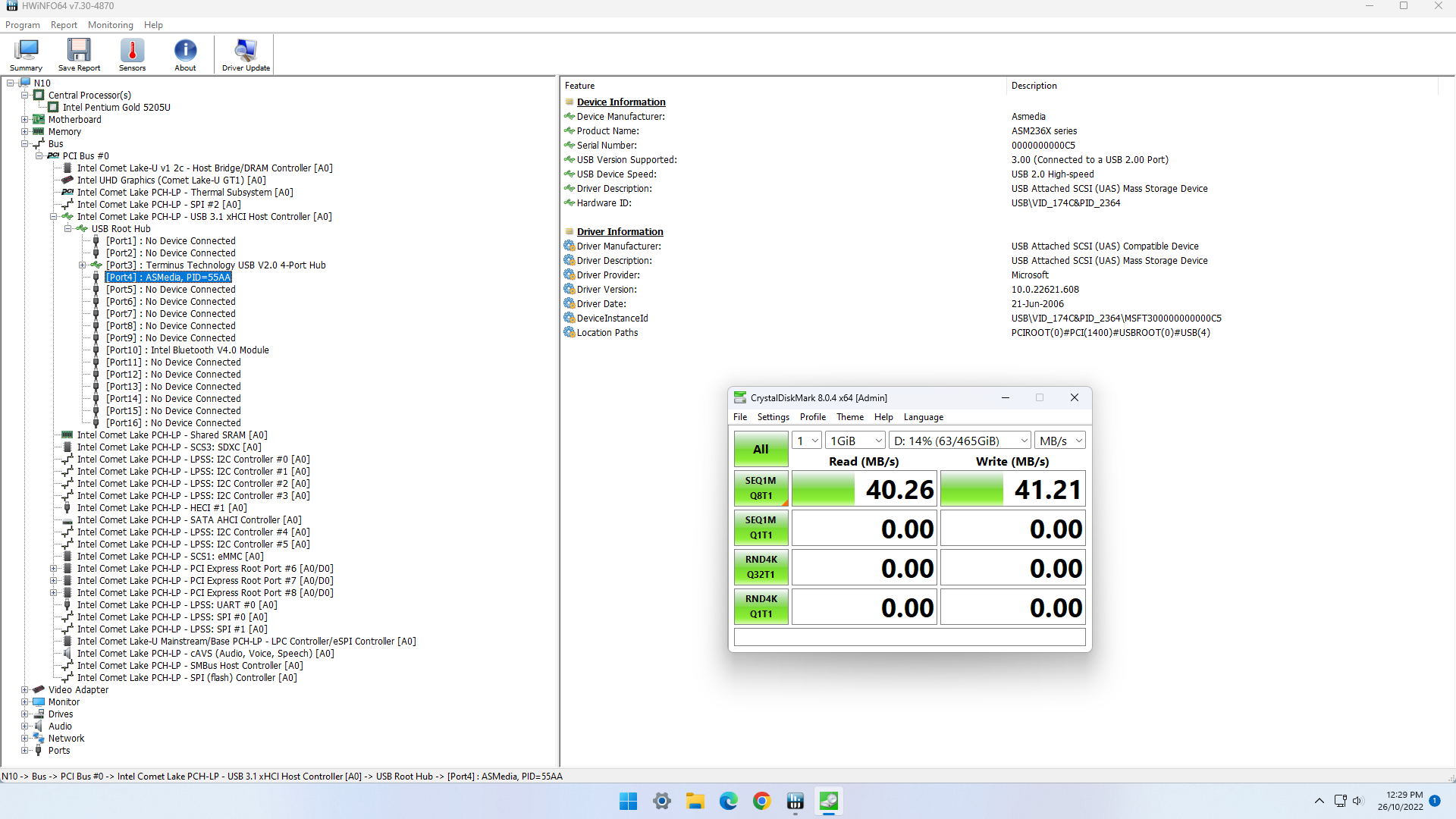Open the Report menu
Screen dimensions: 1456x819
[x=64, y=25]
